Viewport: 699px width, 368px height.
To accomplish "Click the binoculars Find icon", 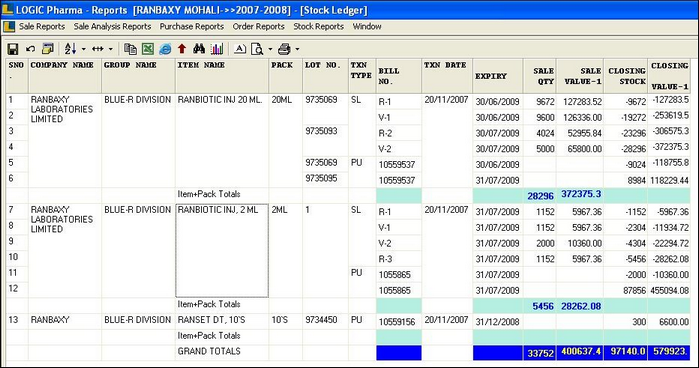I will 199,49.
